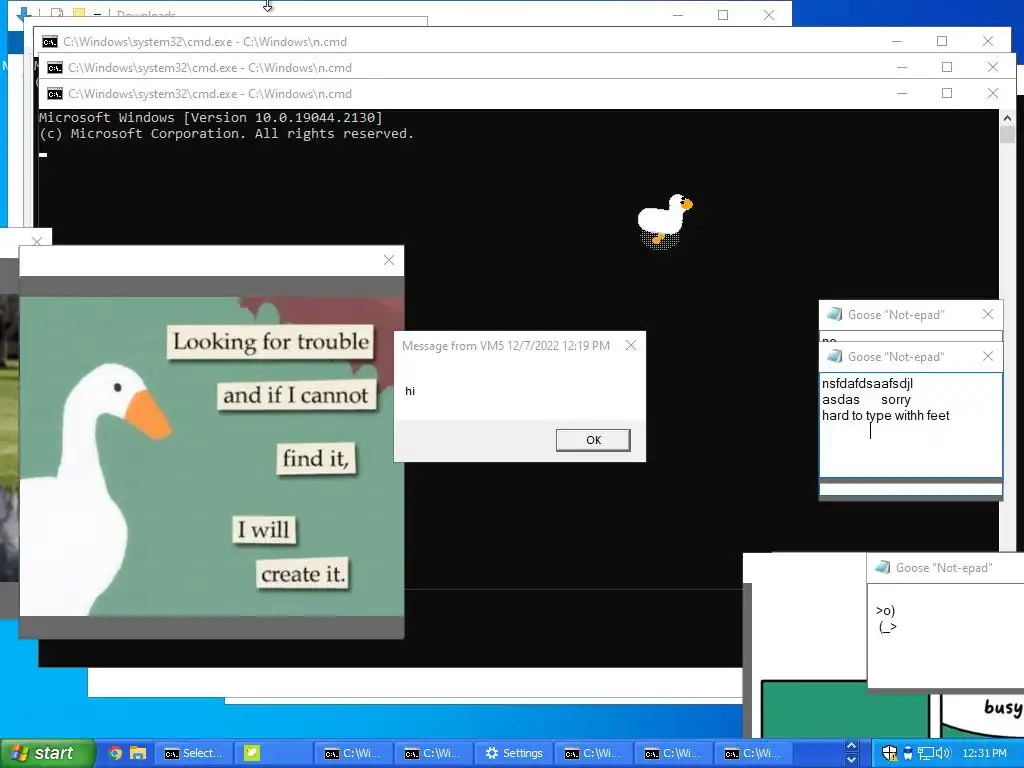Click the notepad icon of the feet-note Not-epad
The image size is (1024, 768).
click(x=834, y=356)
